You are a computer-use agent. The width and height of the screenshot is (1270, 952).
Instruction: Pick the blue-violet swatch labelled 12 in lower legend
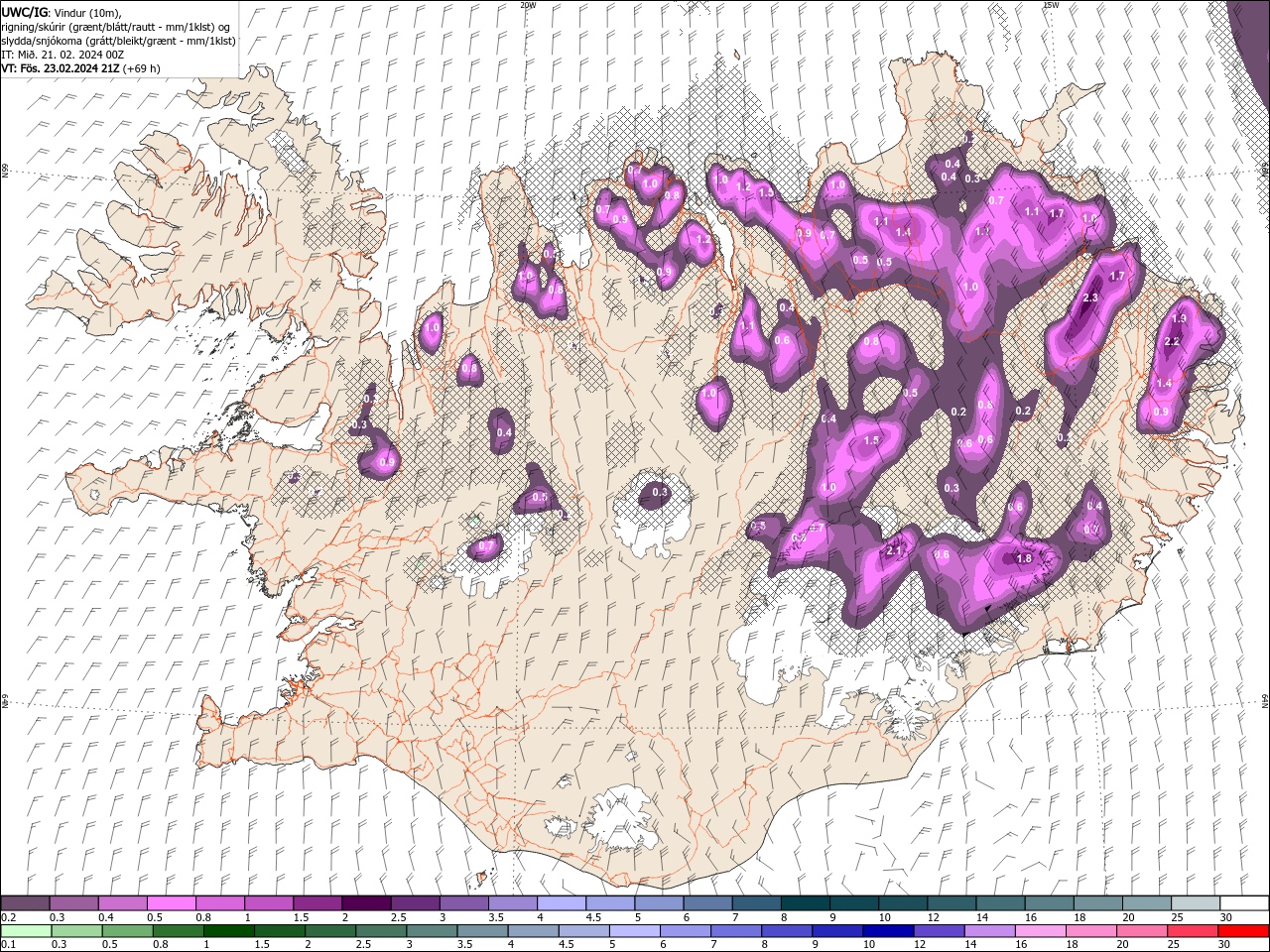click(938, 931)
